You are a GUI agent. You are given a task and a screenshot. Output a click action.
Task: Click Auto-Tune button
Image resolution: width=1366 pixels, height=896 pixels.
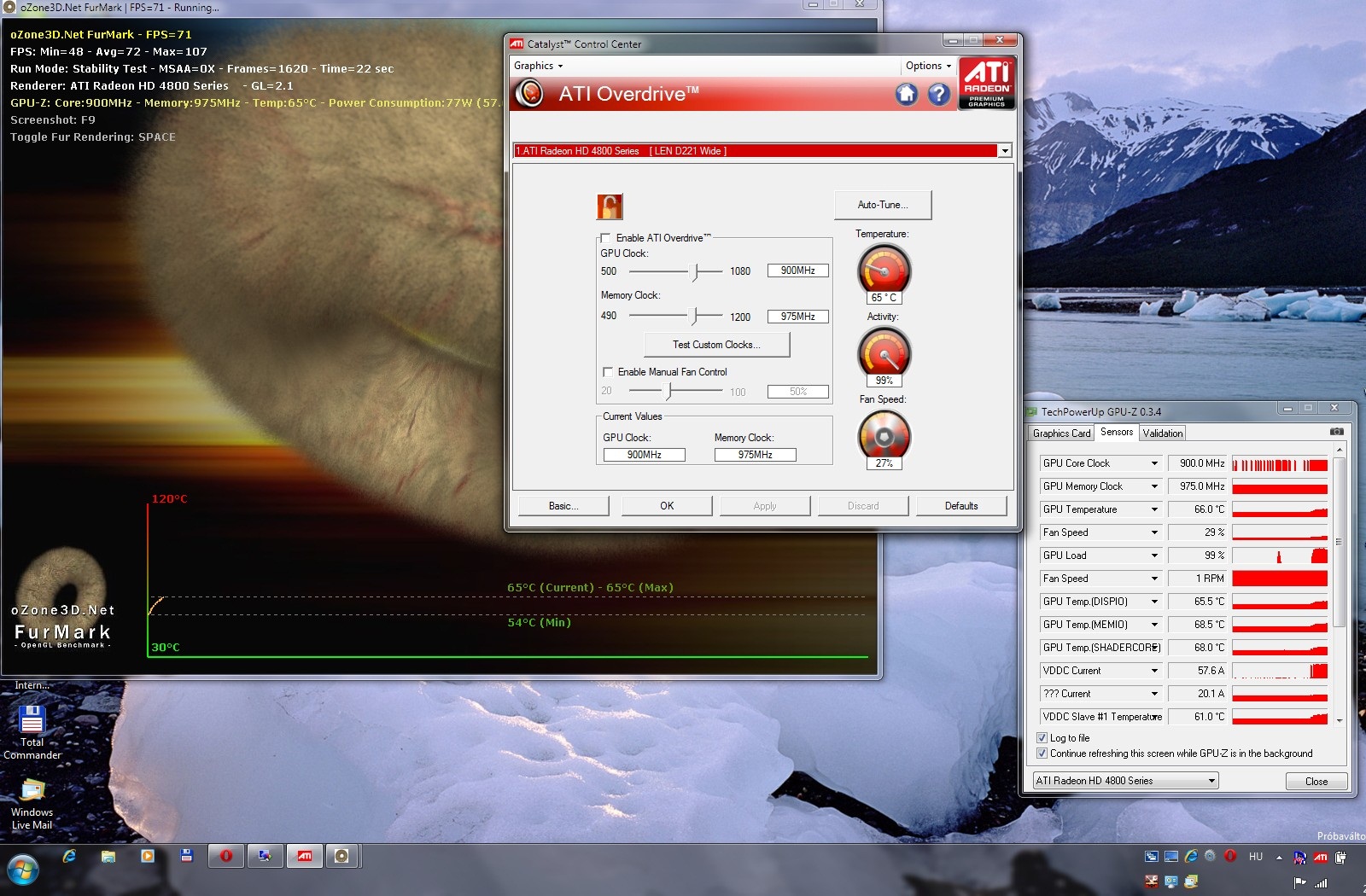click(883, 205)
